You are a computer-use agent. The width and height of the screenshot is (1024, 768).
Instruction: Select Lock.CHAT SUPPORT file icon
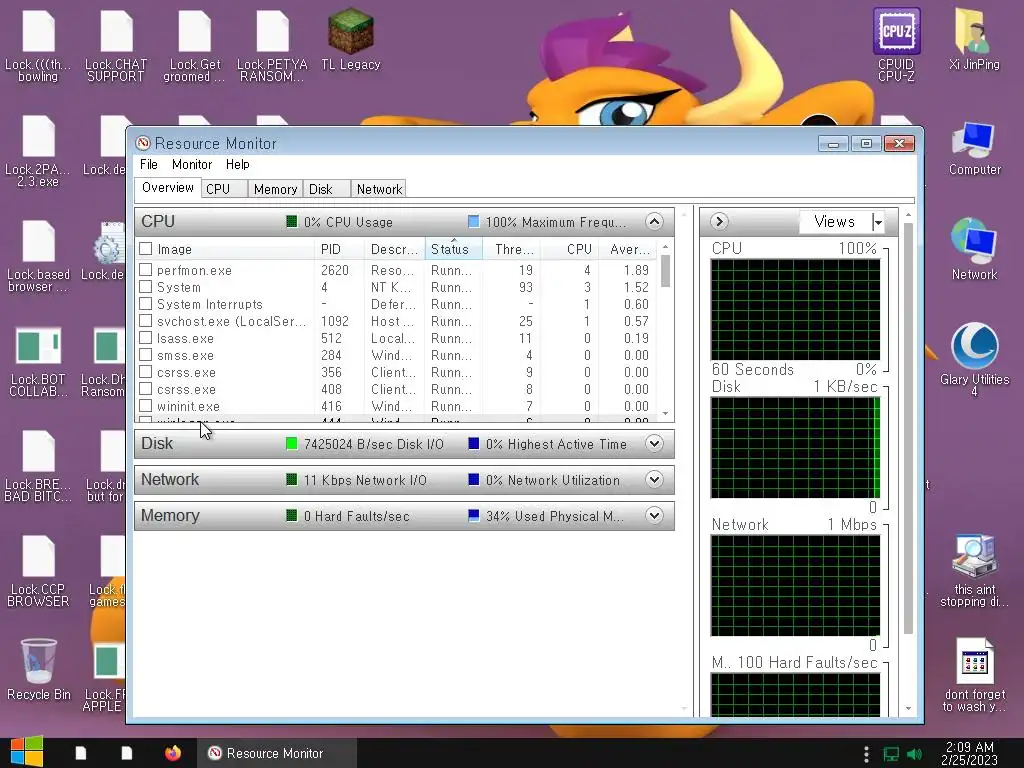(x=116, y=44)
